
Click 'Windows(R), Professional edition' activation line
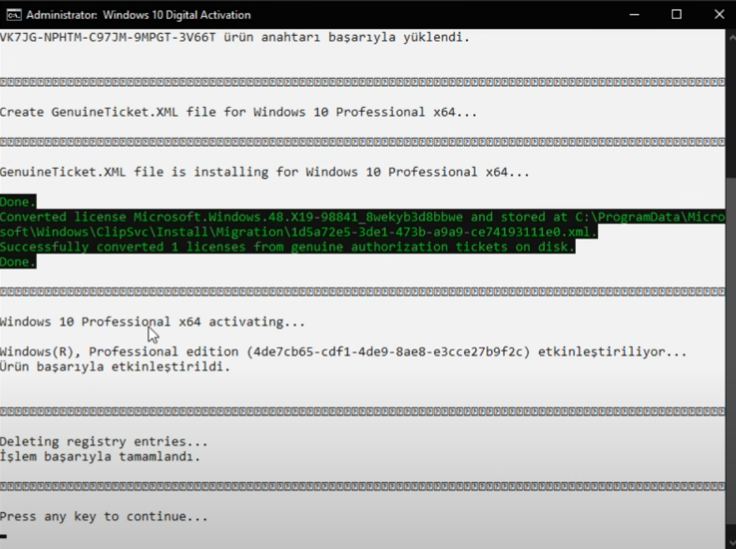click(344, 351)
